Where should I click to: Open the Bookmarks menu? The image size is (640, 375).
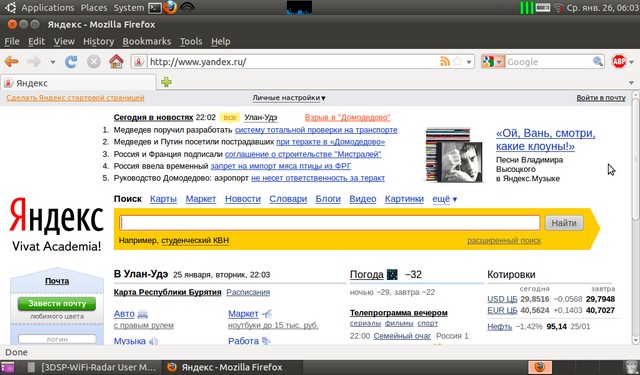[x=147, y=42]
